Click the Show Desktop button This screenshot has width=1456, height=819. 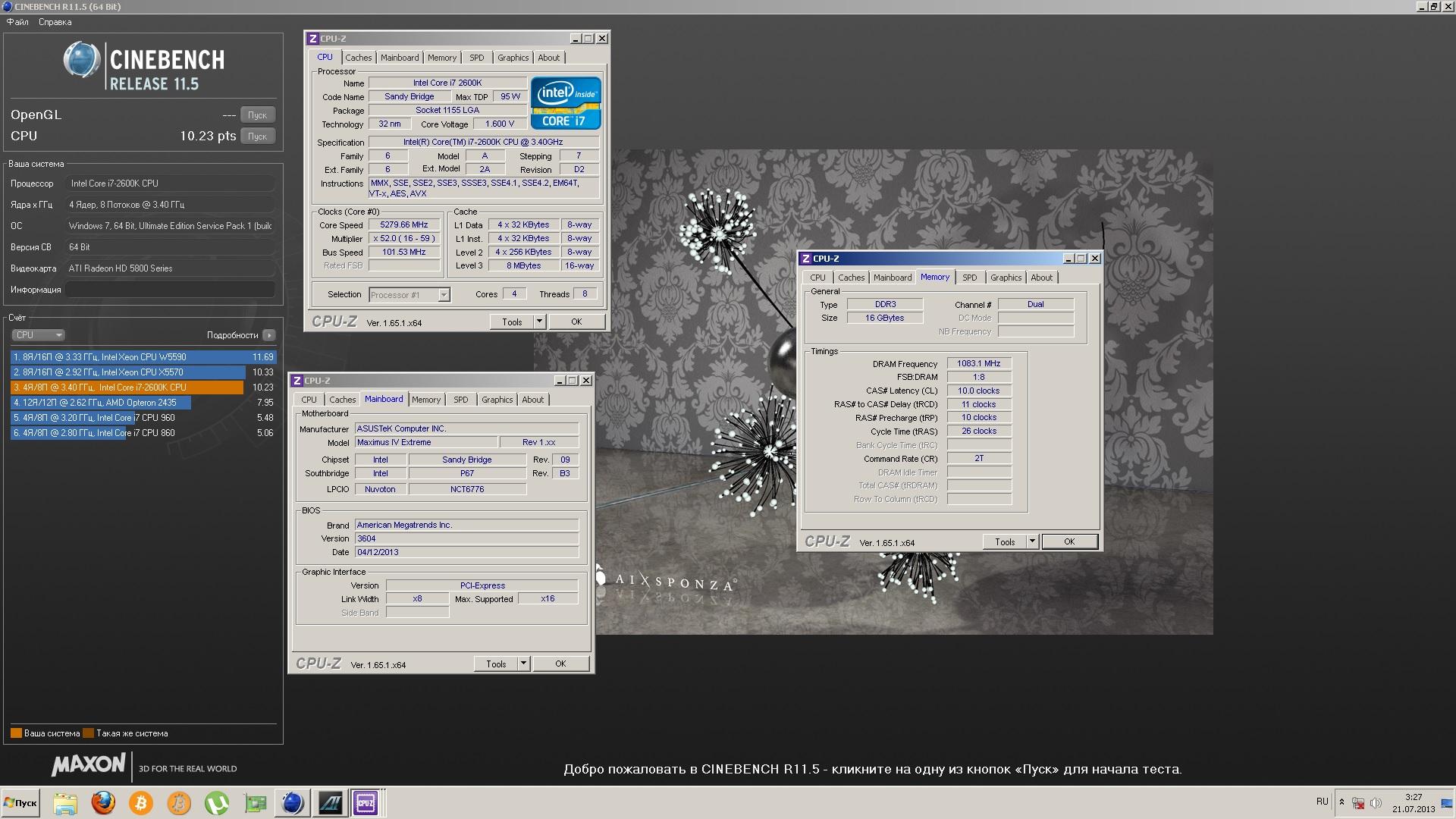pyautogui.click(x=1447, y=802)
